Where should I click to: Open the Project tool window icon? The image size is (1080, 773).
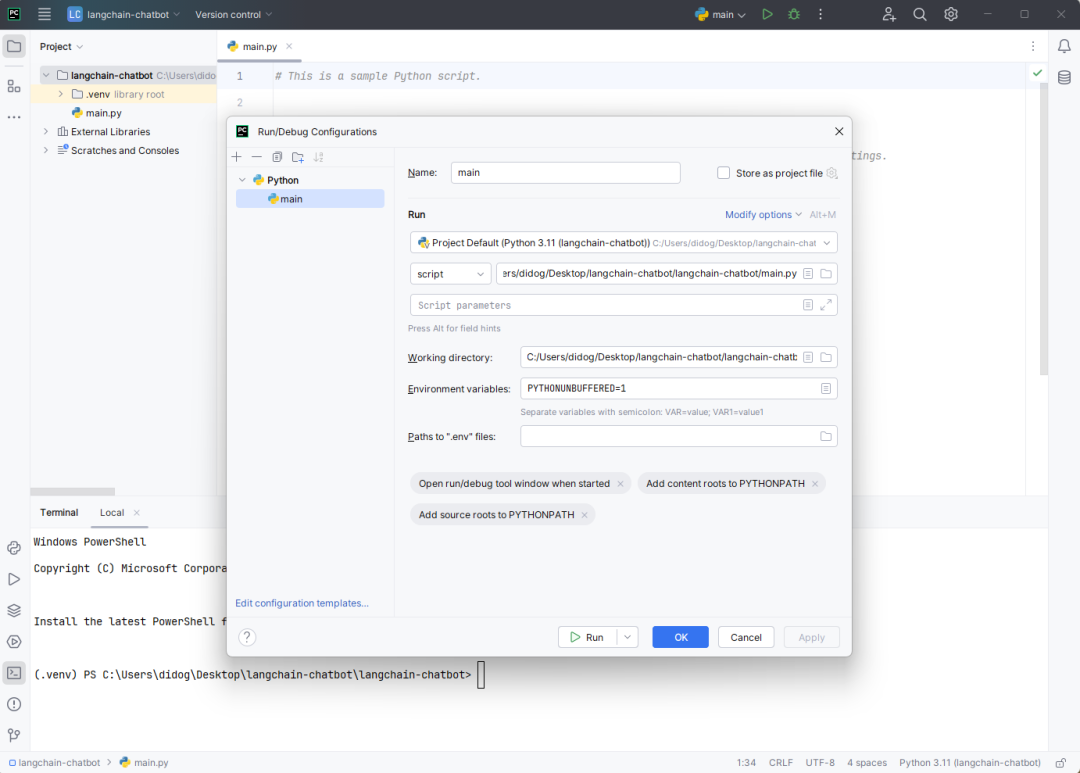(x=14, y=47)
